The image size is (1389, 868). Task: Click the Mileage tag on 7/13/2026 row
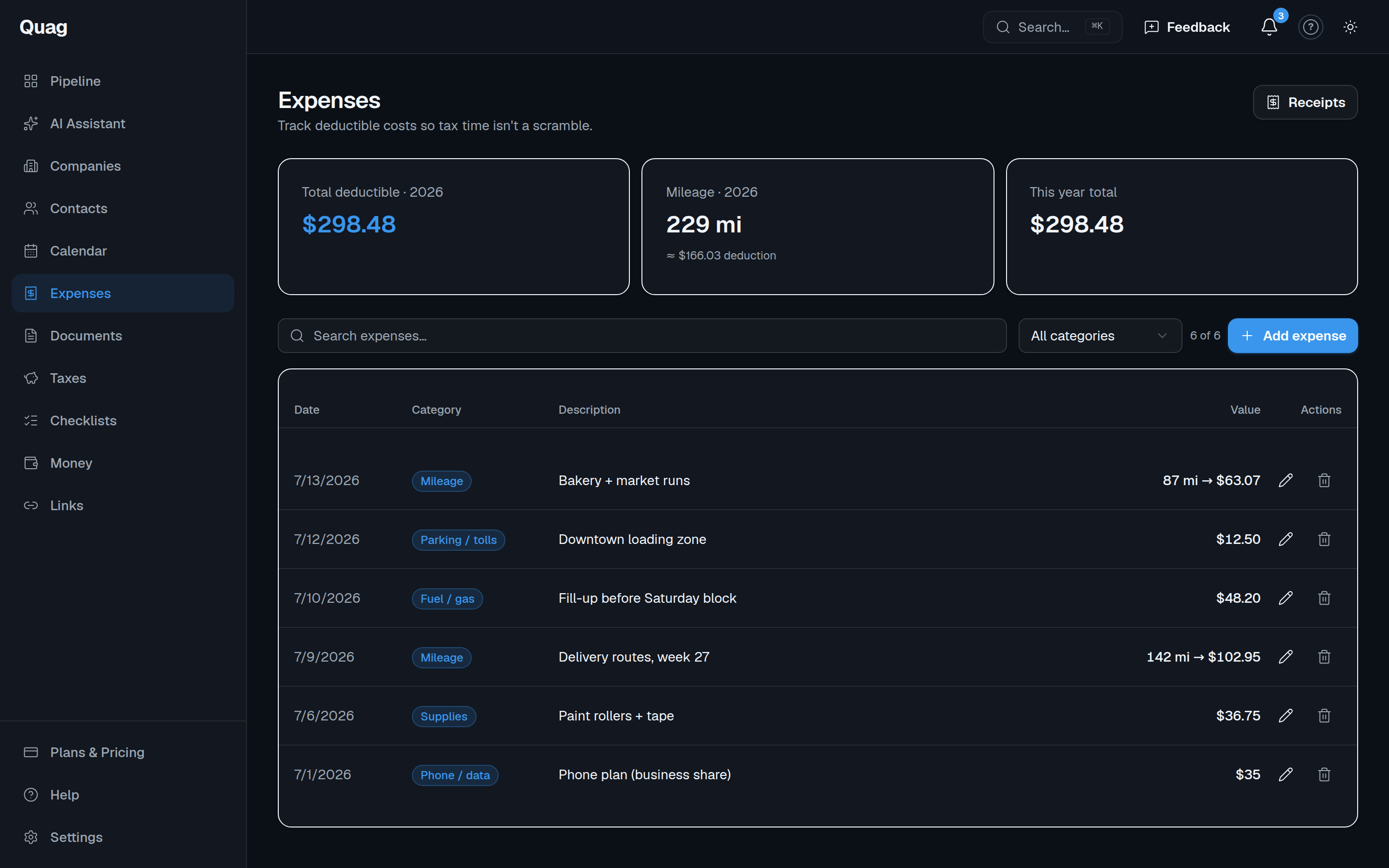coord(441,481)
